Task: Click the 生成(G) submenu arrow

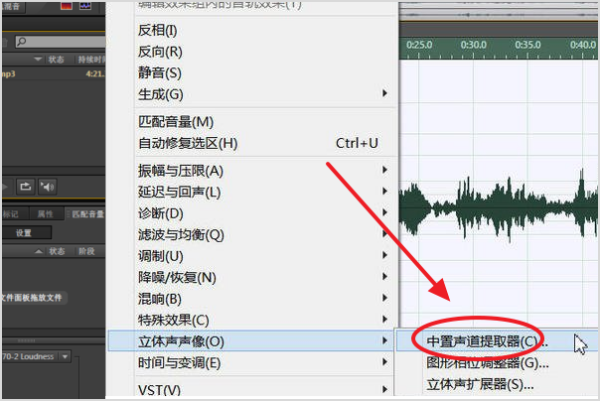Action: point(385,93)
